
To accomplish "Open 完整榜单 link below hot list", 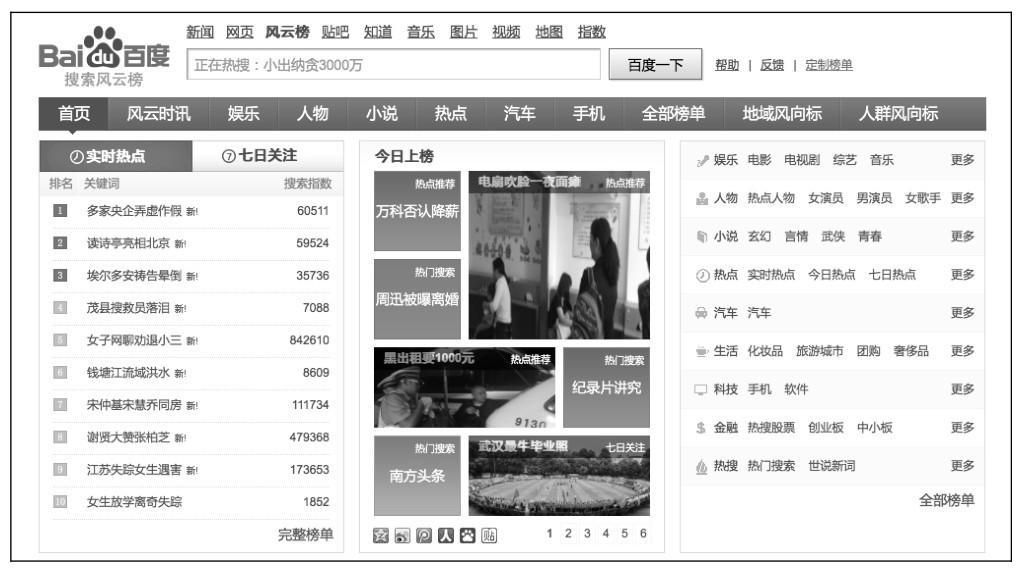I will (x=305, y=535).
